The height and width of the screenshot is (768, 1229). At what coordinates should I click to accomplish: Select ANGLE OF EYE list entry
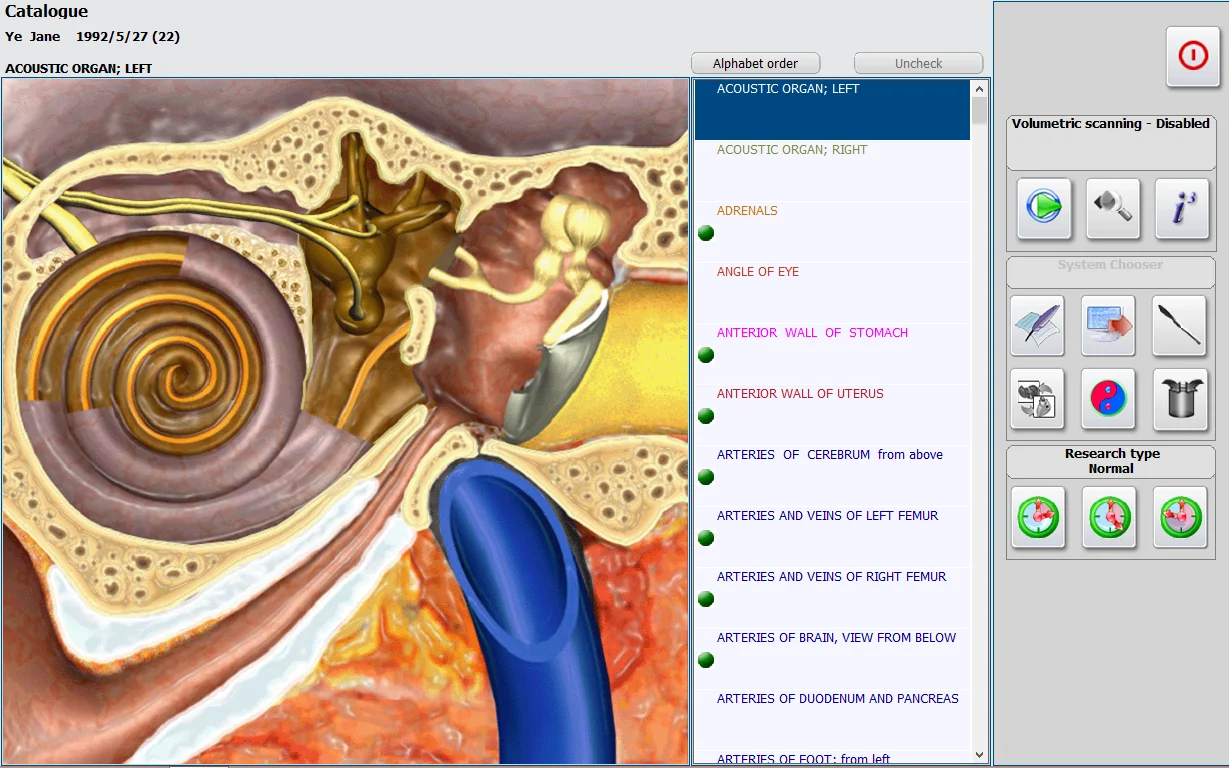(757, 272)
